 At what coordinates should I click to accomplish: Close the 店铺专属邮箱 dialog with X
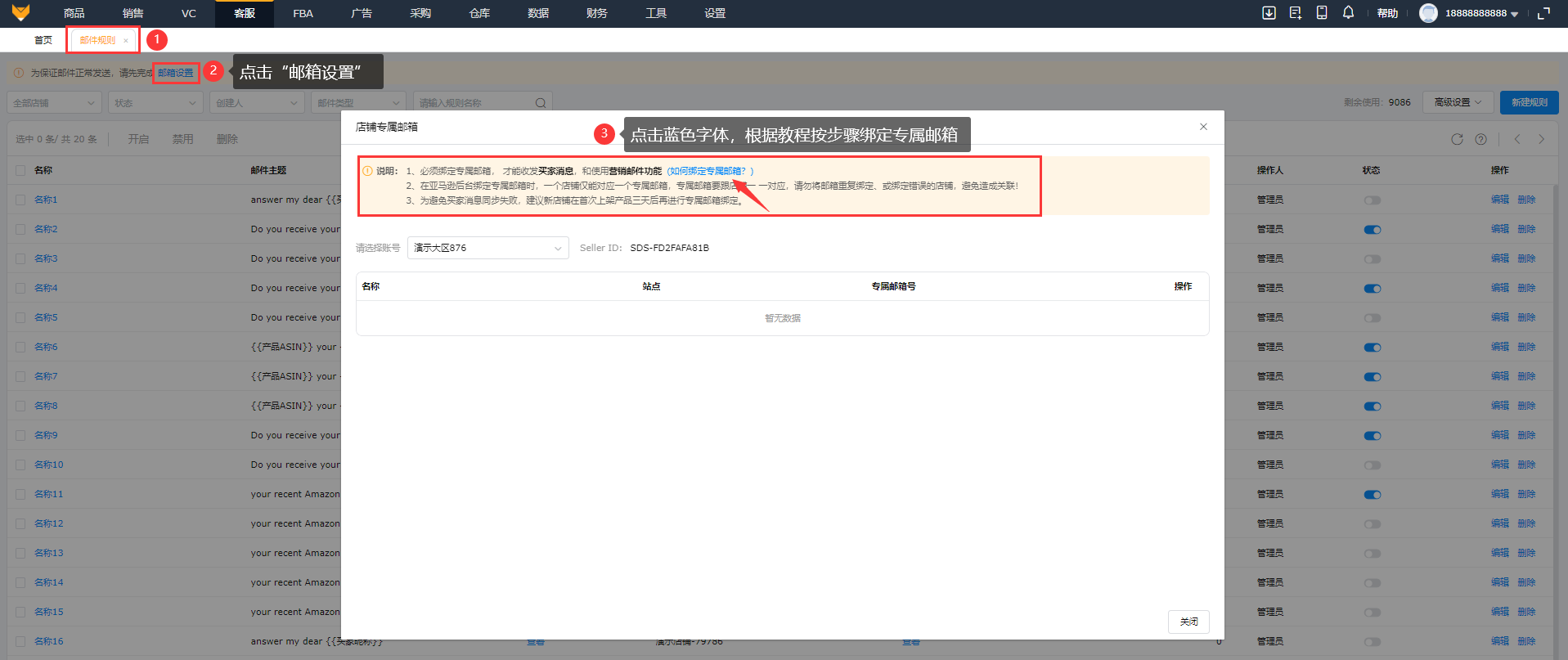coord(1203,127)
